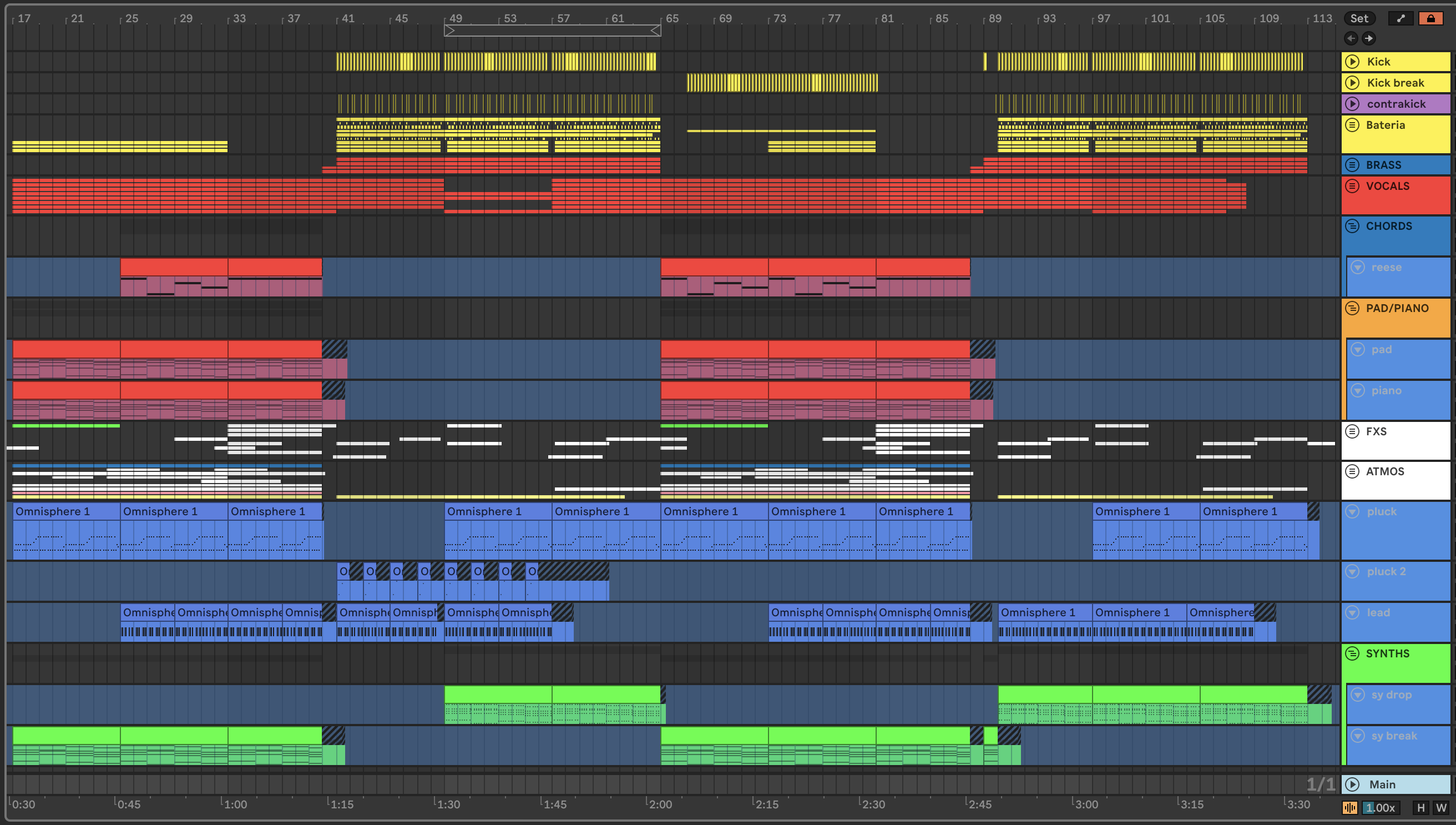
Task: Click the Main track unfold icon
Action: [x=1352, y=784]
